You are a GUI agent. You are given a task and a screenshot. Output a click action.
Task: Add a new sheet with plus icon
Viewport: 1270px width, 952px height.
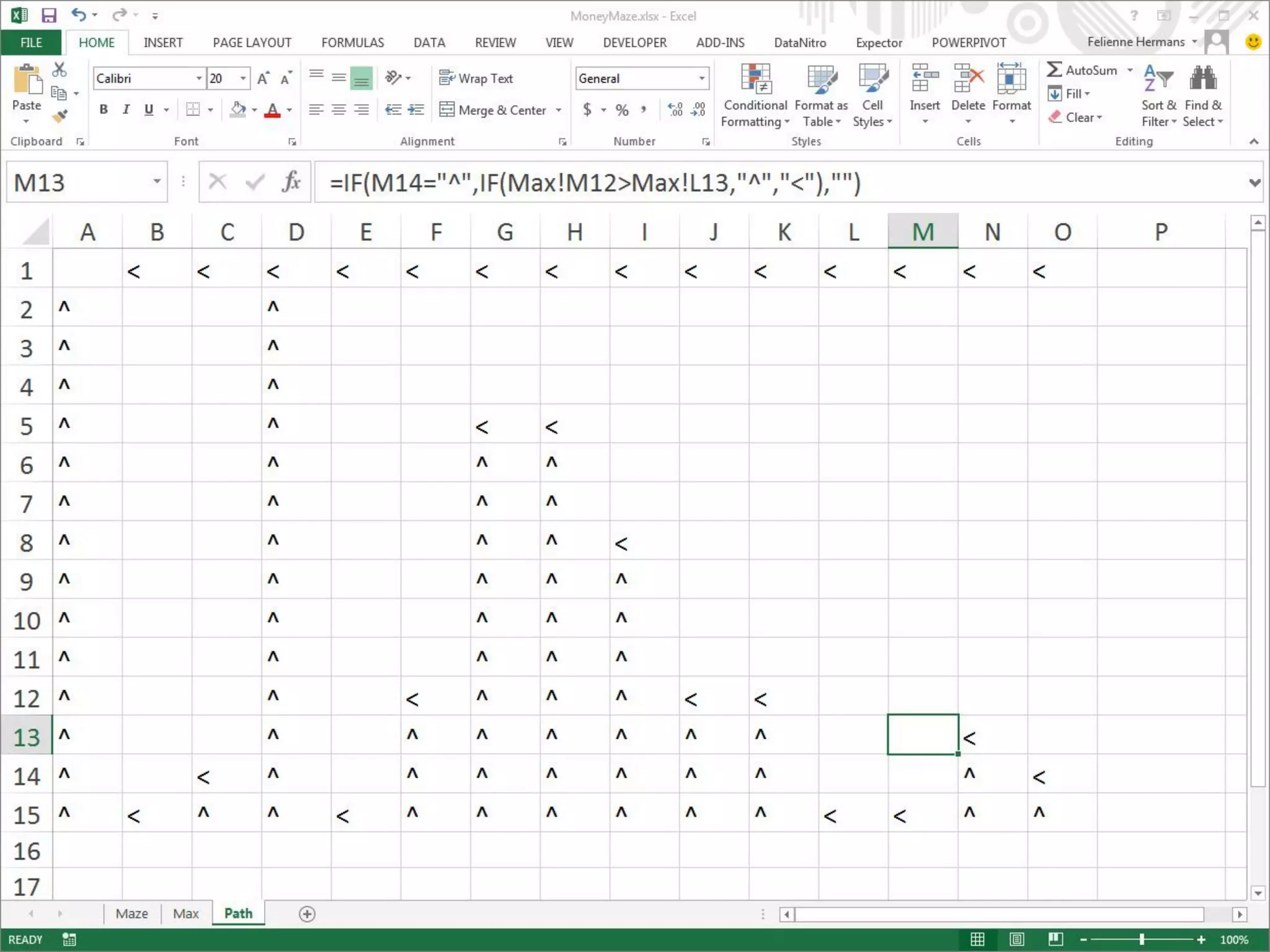(x=307, y=914)
